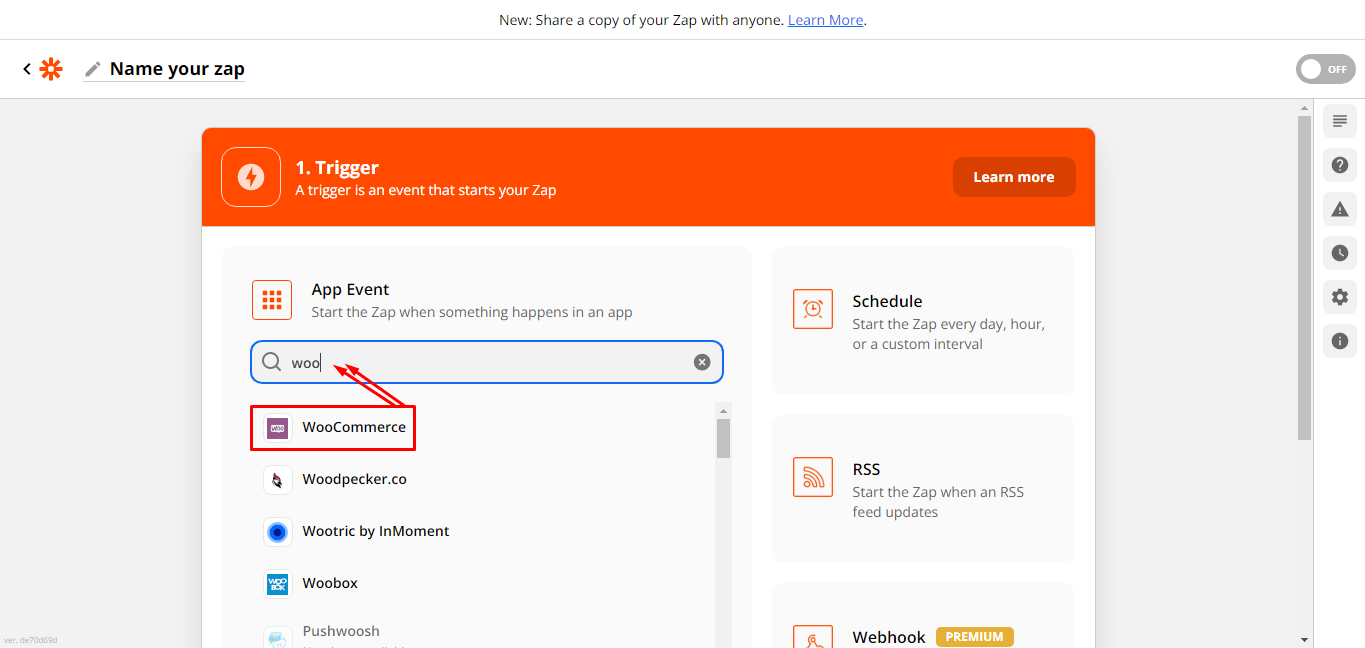Click the pencil icon to rename the Zap
Image resolution: width=1365 pixels, height=648 pixels.
pyautogui.click(x=92, y=68)
